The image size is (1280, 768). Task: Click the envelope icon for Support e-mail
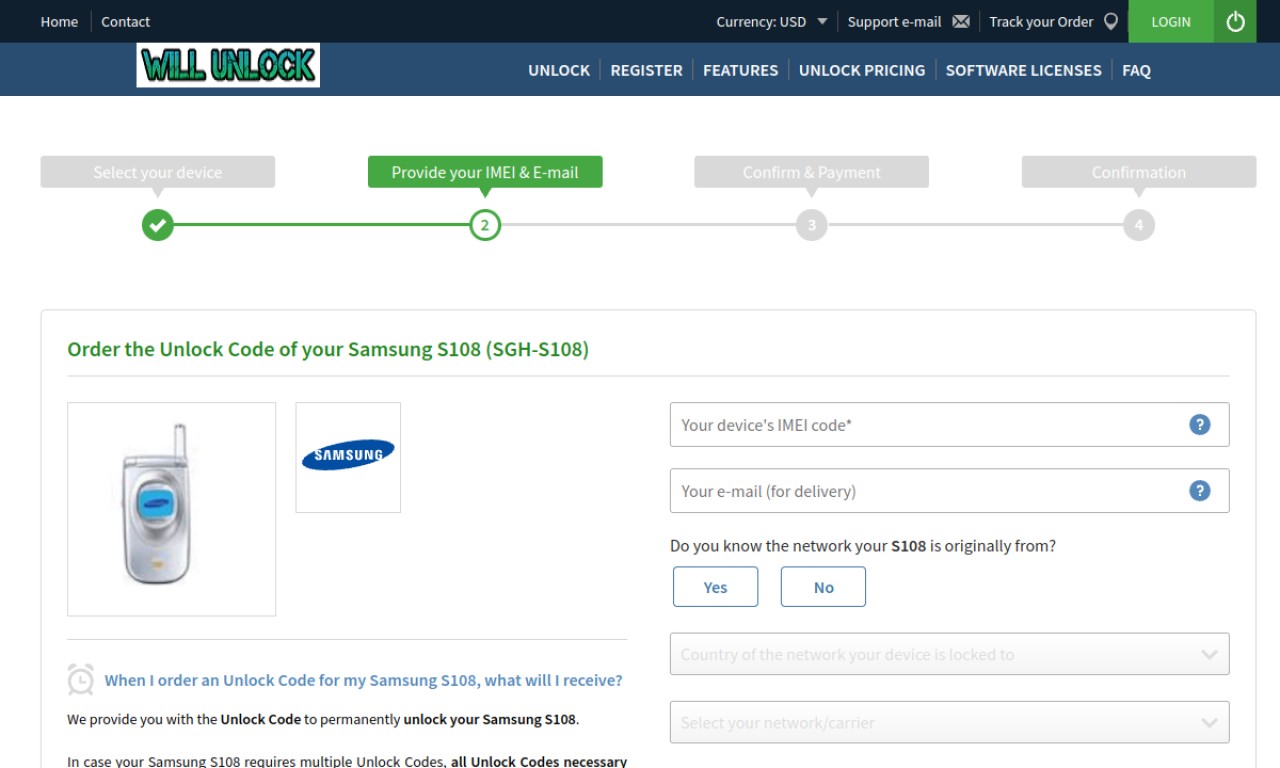[961, 21]
